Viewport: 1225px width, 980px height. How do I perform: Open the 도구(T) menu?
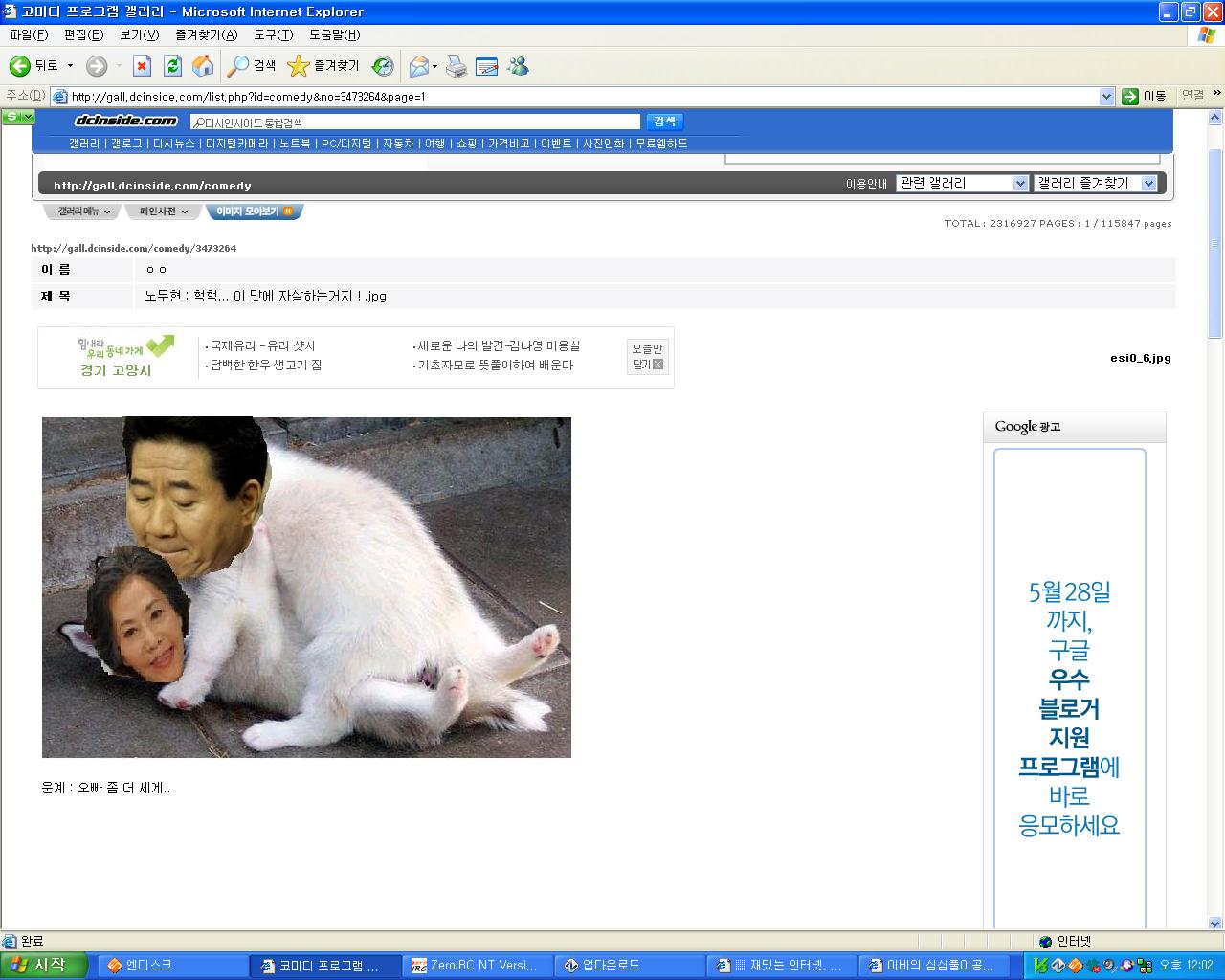click(273, 34)
